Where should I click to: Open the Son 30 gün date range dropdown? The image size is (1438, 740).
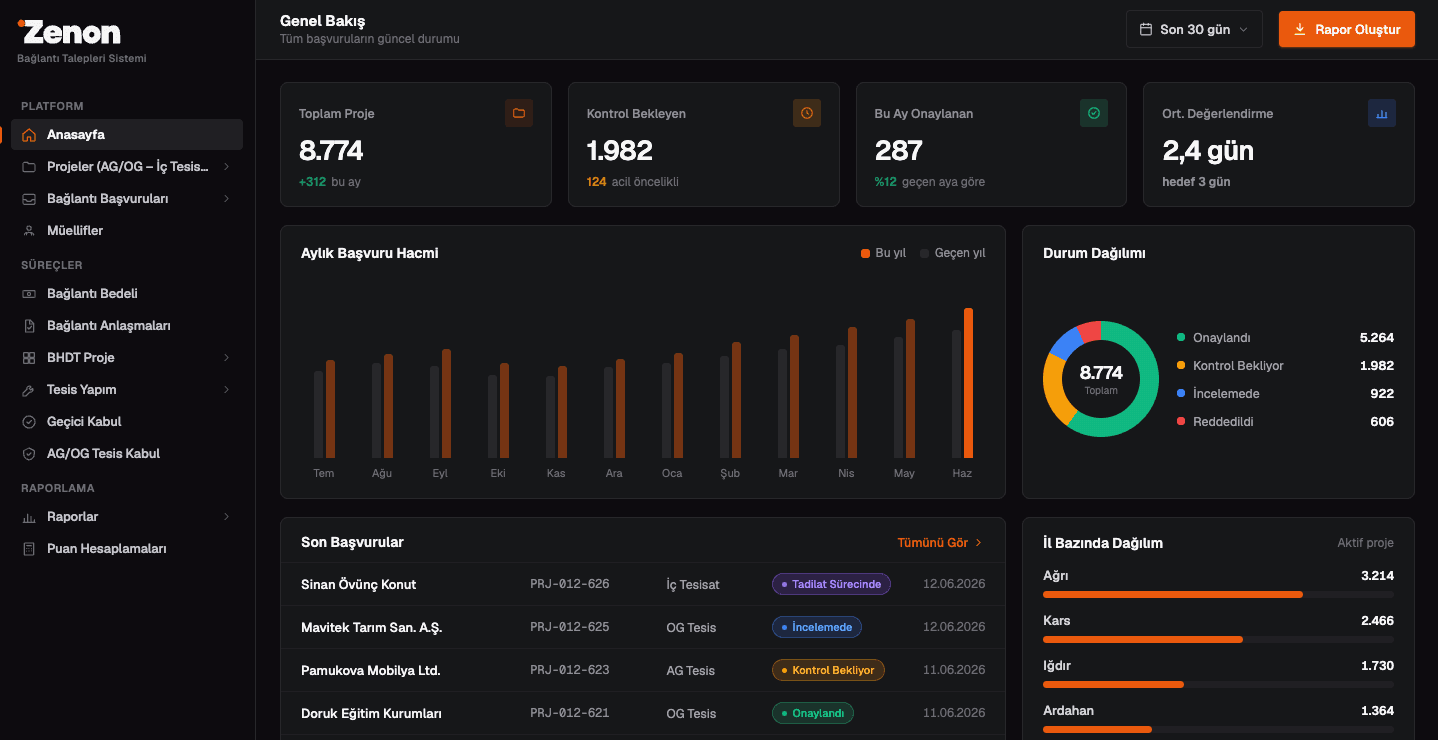1194,29
